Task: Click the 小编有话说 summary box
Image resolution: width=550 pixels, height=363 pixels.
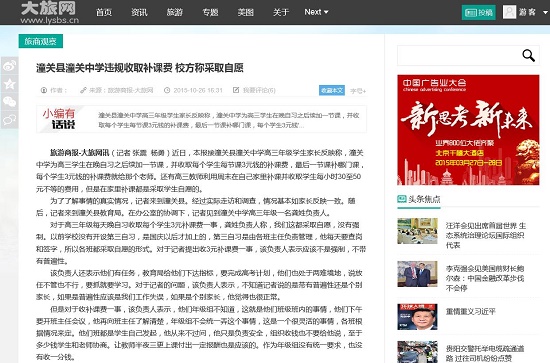Action: pyautogui.click(x=201, y=119)
